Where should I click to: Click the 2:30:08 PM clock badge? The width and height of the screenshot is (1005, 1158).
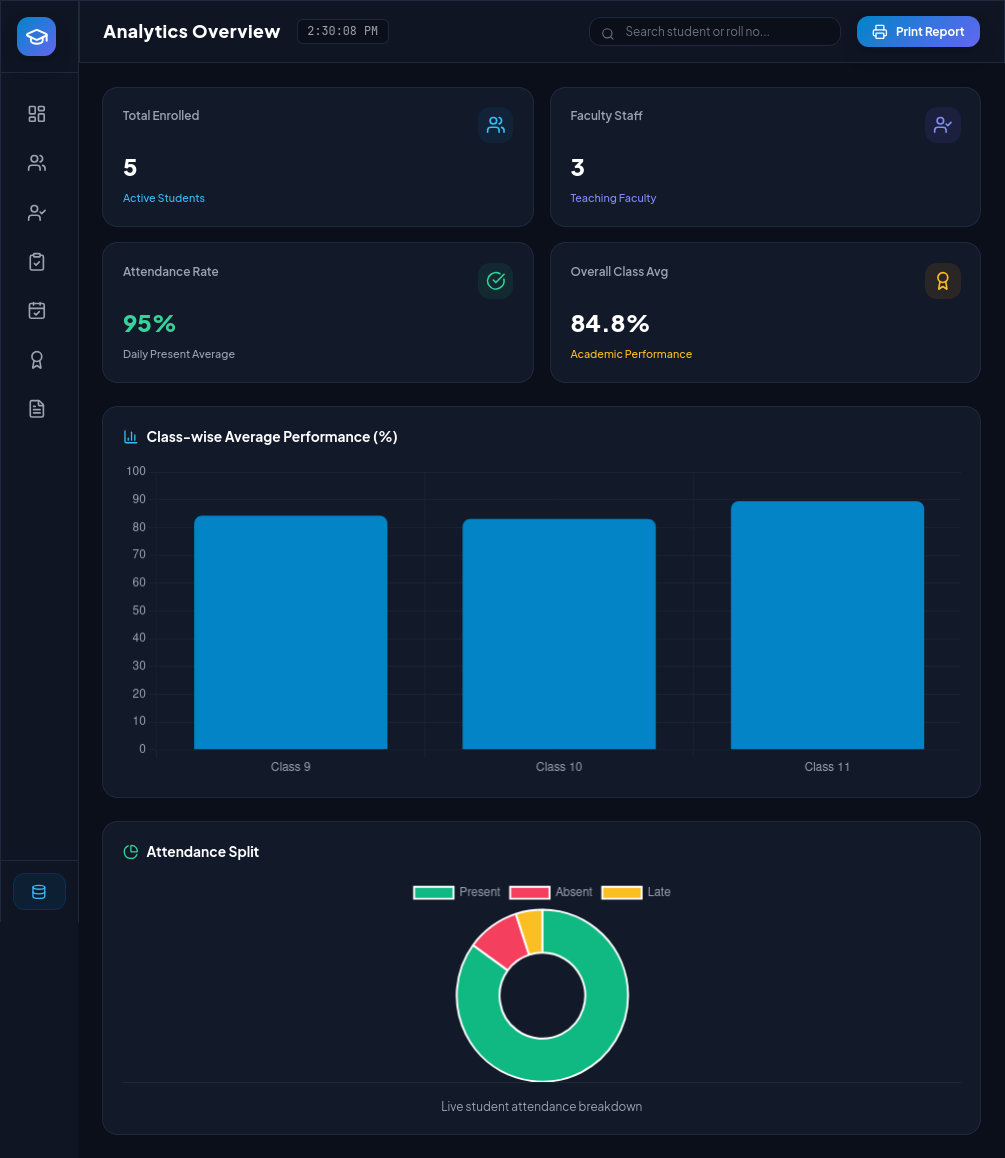coord(343,32)
